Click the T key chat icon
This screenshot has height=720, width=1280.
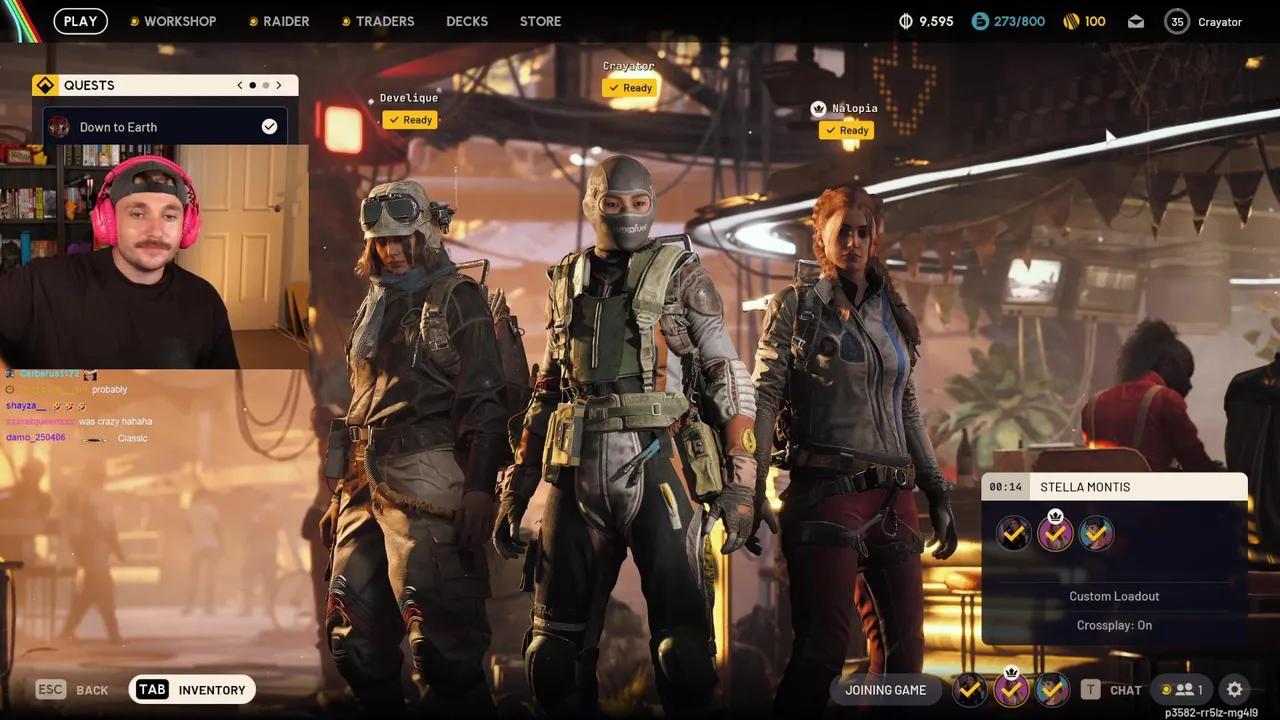[x=1090, y=690]
